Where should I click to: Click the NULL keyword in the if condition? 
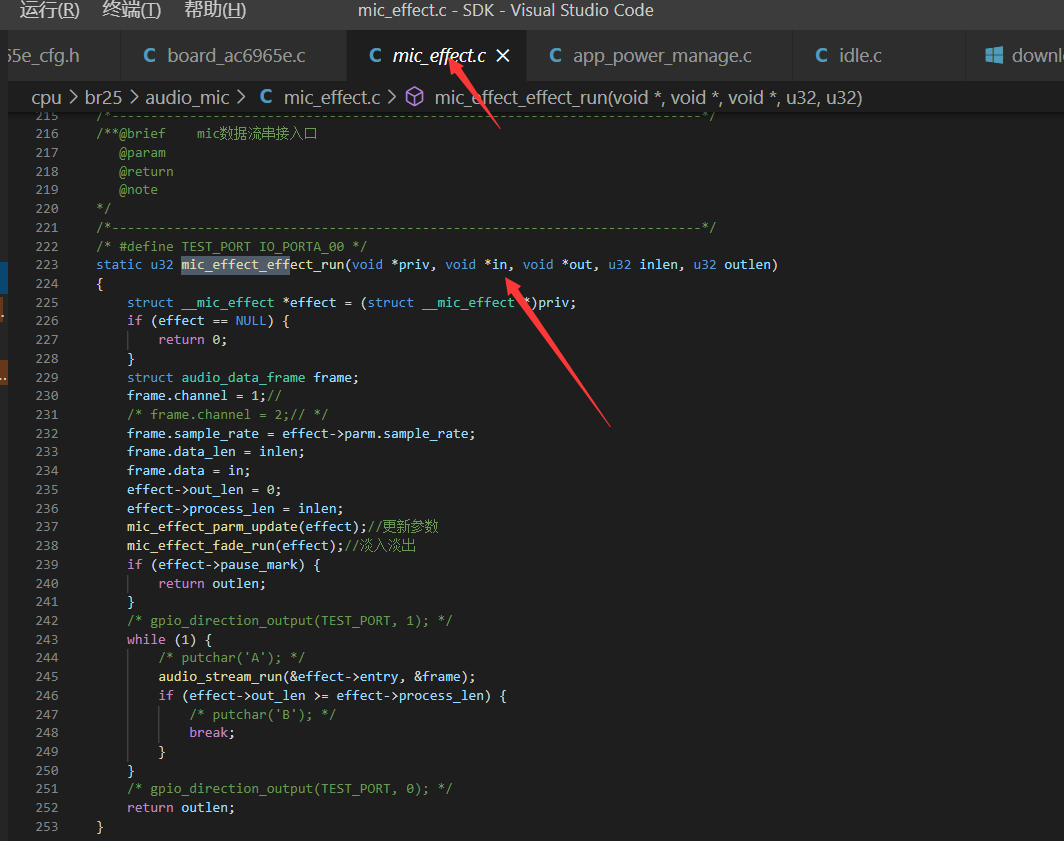251,321
